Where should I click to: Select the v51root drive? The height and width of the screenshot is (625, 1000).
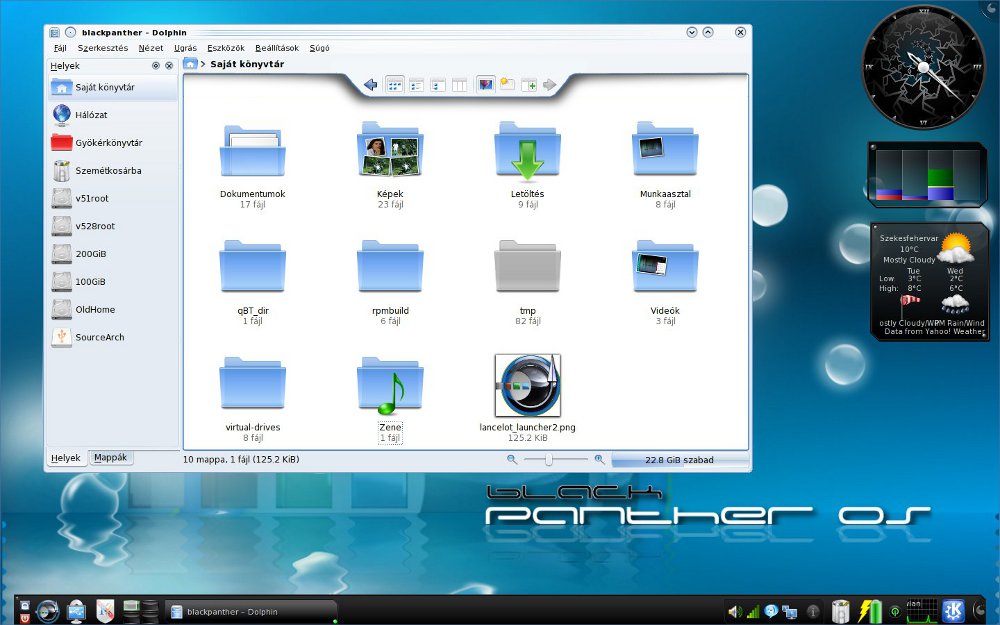point(113,198)
